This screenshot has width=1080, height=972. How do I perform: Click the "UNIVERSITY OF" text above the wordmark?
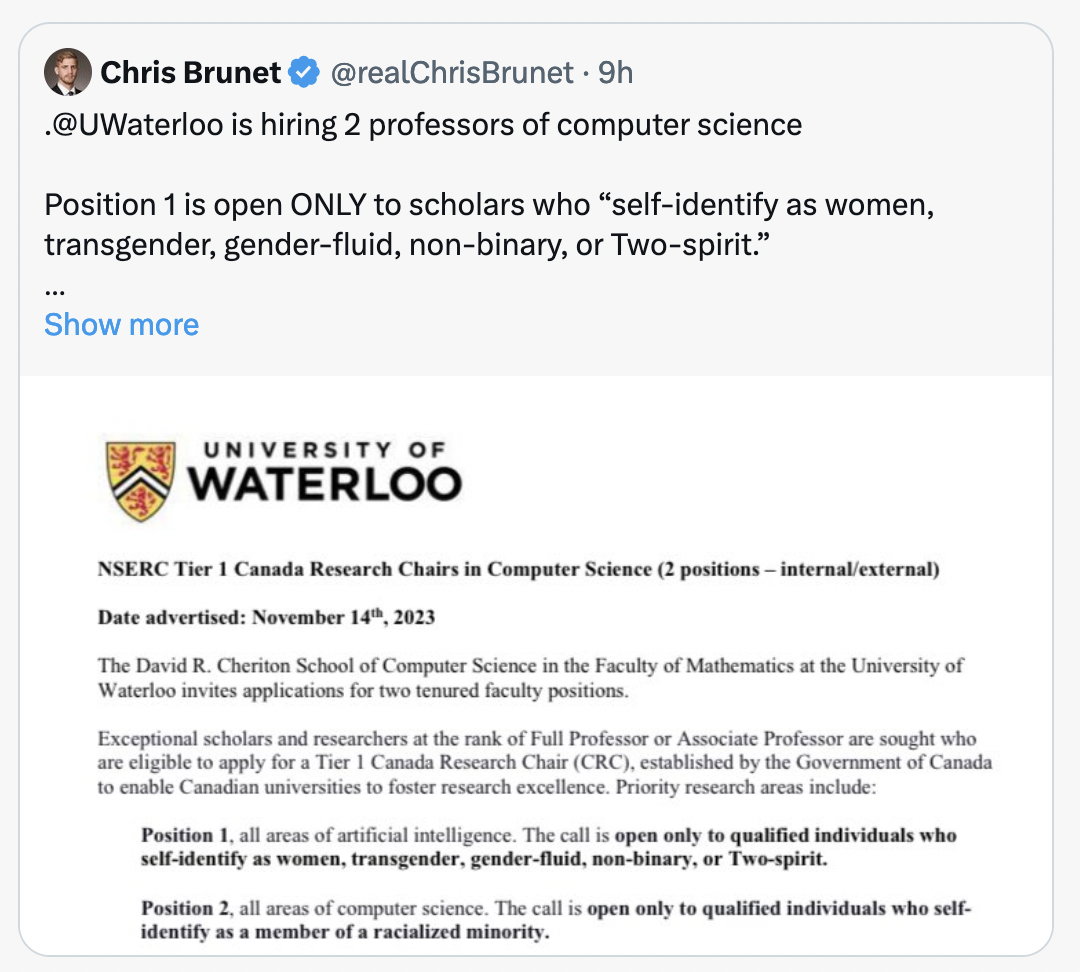(x=319, y=449)
